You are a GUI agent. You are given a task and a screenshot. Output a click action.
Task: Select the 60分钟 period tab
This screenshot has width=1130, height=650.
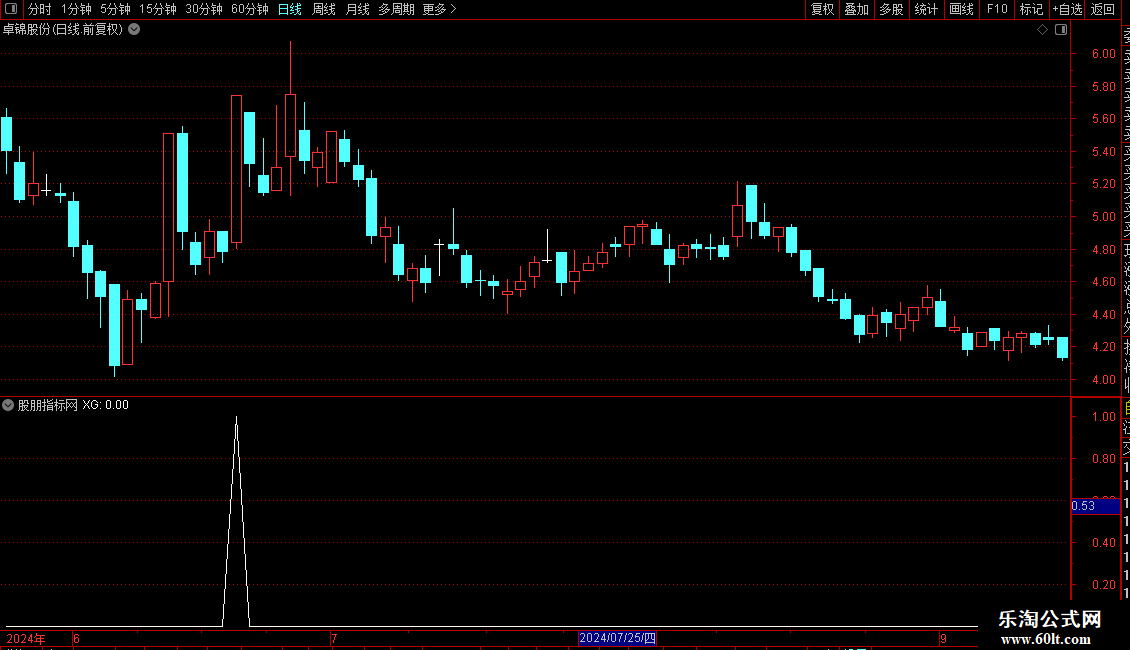coord(250,9)
